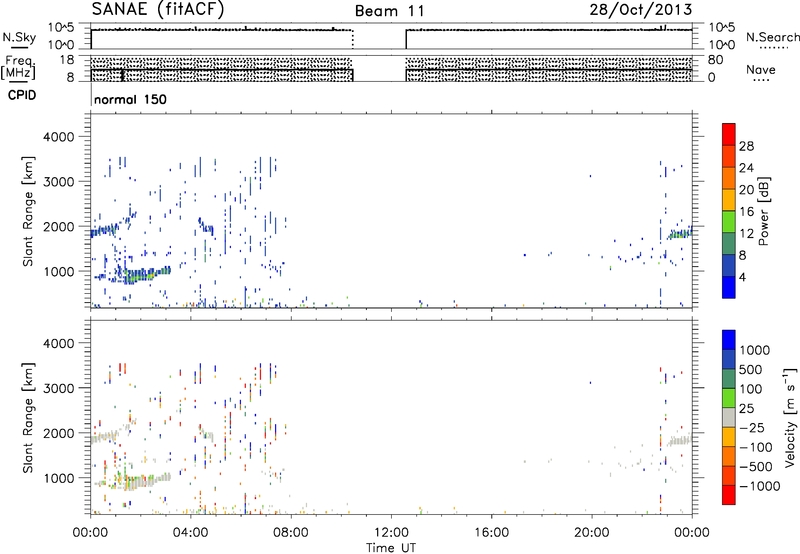This screenshot has width=800, height=554.
Task: Click the 28 tick on the Power scale
Action: point(746,146)
